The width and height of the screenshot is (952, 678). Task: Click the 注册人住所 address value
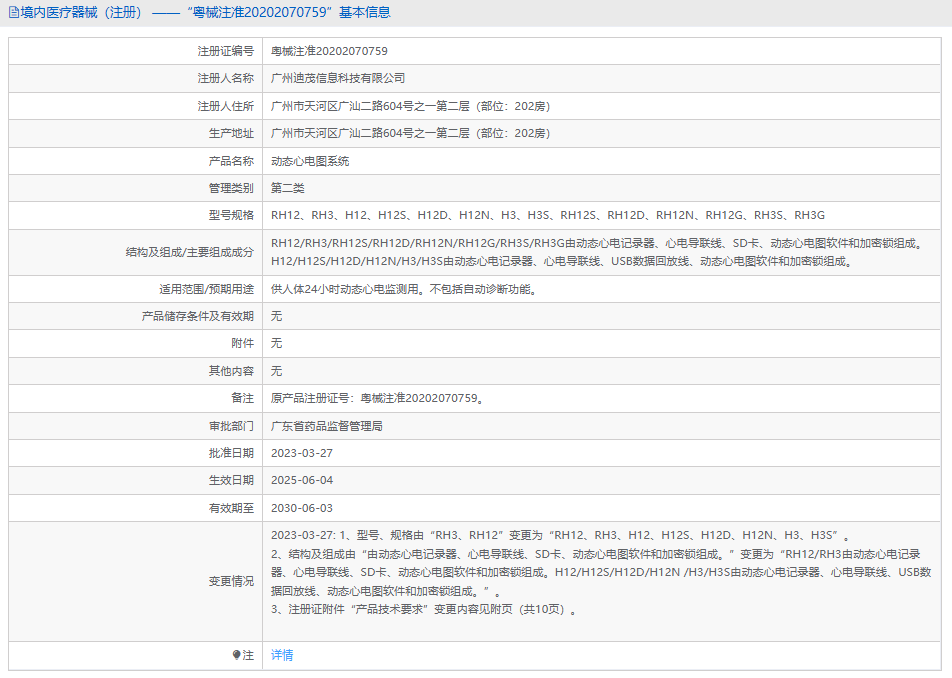pyautogui.click(x=411, y=106)
